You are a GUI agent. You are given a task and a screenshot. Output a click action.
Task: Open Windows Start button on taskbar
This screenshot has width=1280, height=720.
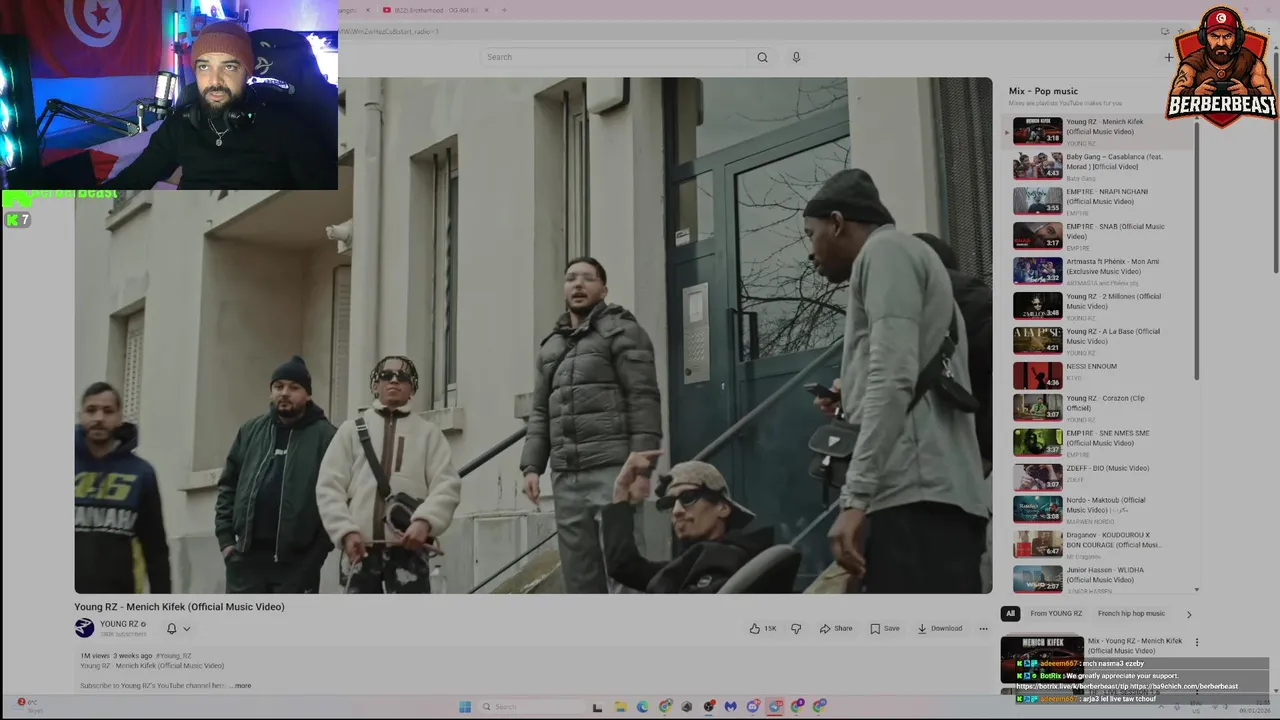(465, 707)
